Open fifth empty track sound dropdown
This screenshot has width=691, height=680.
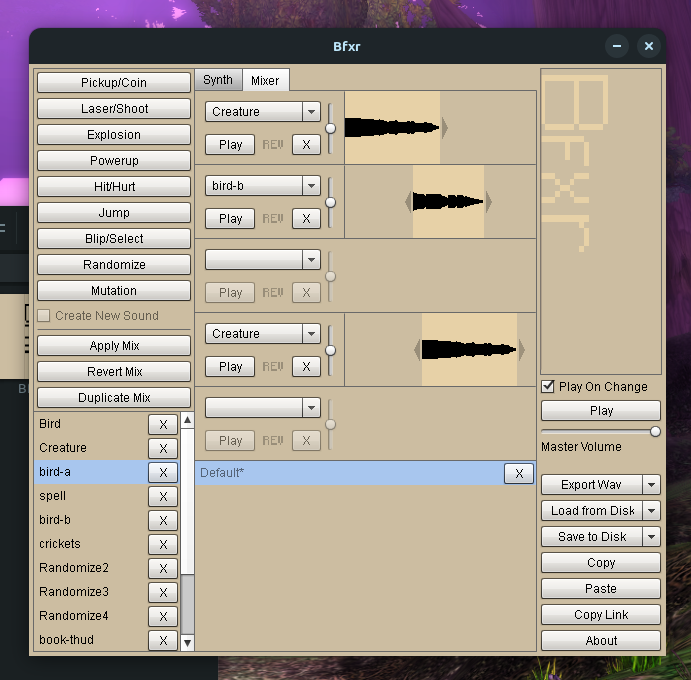[x=311, y=408]
